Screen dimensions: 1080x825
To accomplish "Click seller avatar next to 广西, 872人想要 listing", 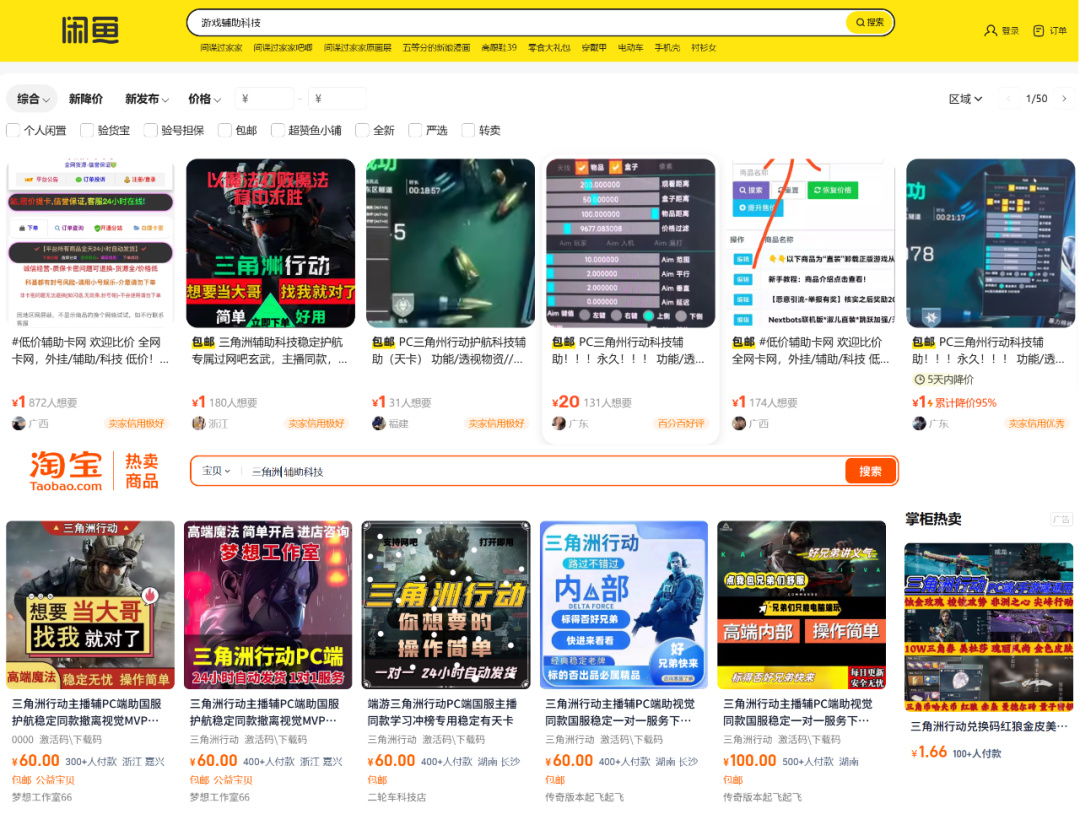I will [x=19, y=424].
